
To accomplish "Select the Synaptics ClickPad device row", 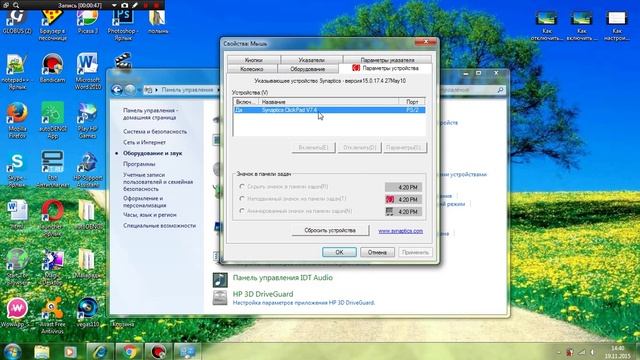I will pos(329,110).
